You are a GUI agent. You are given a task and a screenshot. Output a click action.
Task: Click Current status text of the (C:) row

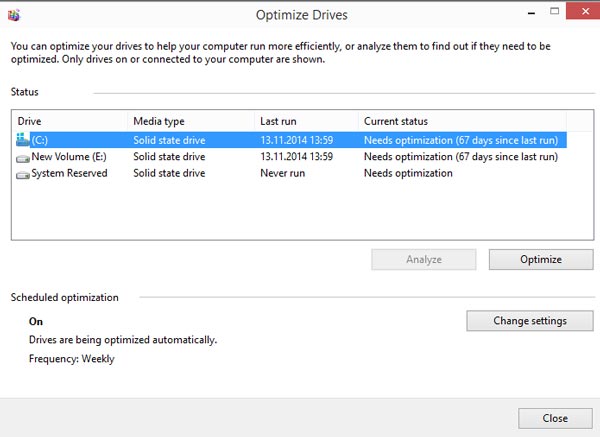461,140
